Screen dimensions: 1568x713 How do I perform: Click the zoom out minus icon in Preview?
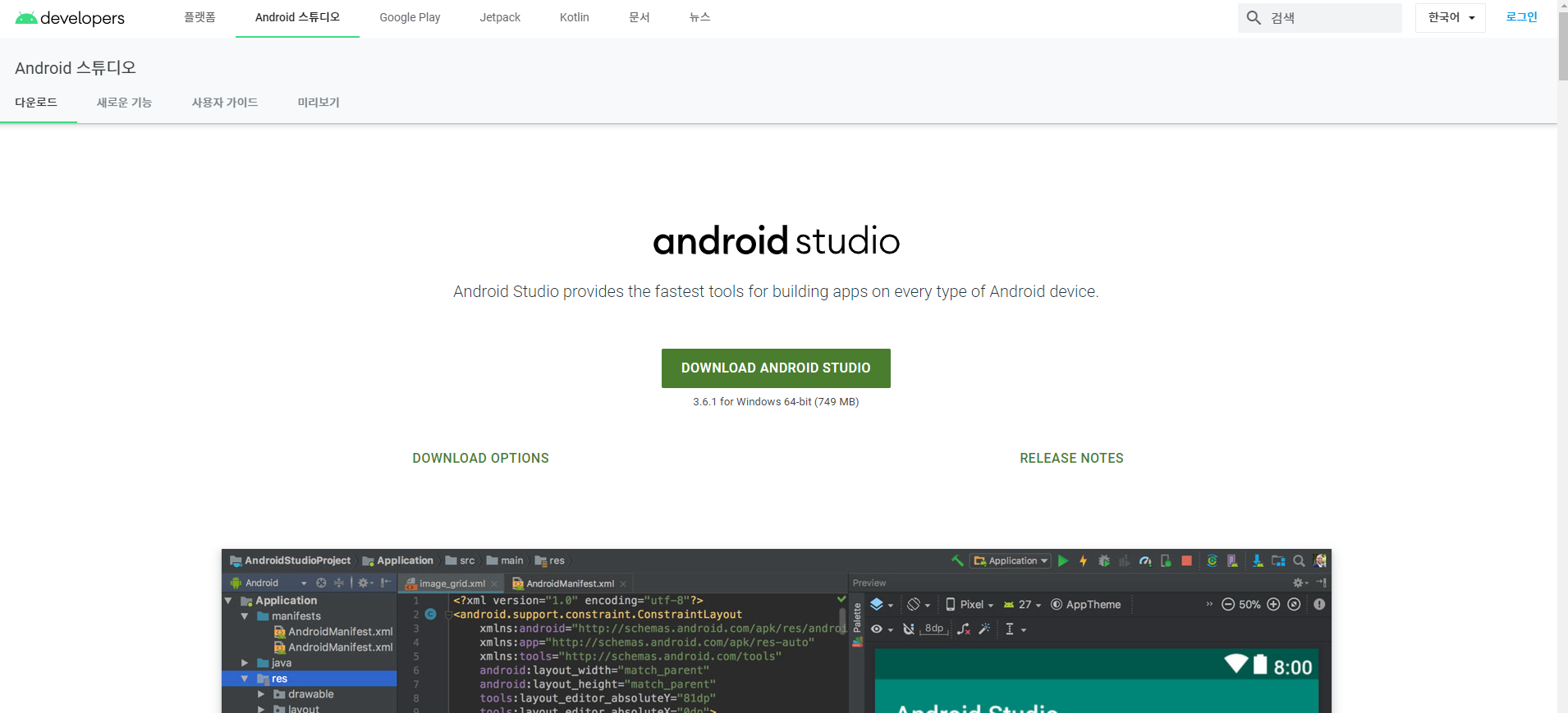[x=1228, y=604]
